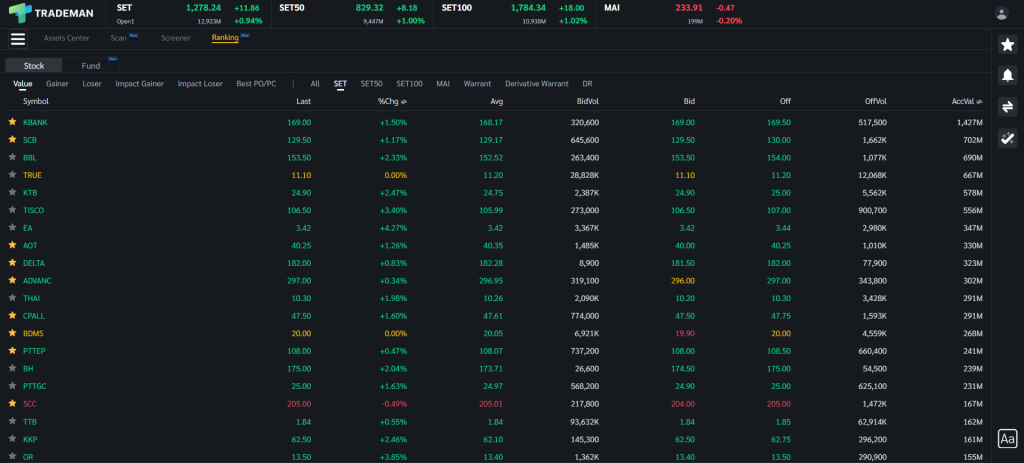Click the Symbol column header
Viewport: 1024px width, 463px height.
[x=36, y=101]
